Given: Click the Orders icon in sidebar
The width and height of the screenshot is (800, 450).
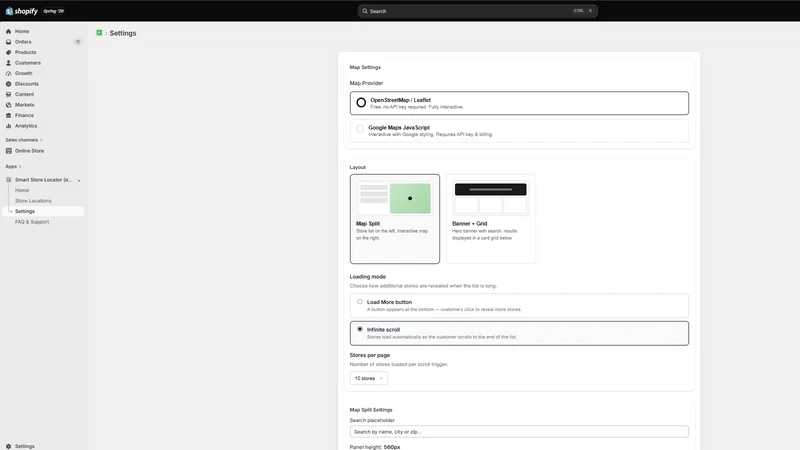Looking at the screenshot, I should click(8, 42).
